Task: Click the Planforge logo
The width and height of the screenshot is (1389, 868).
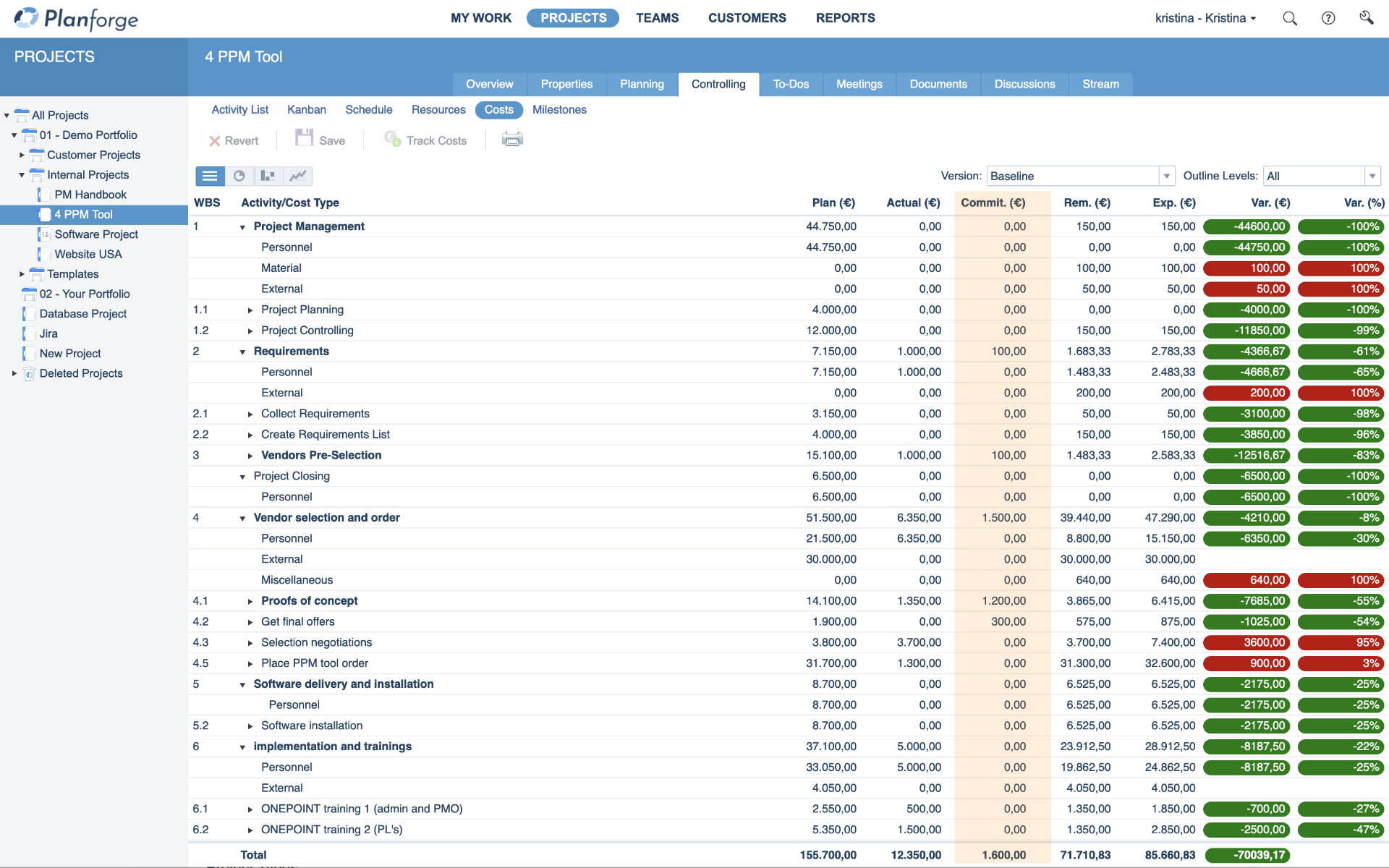Action: (76, 19)
